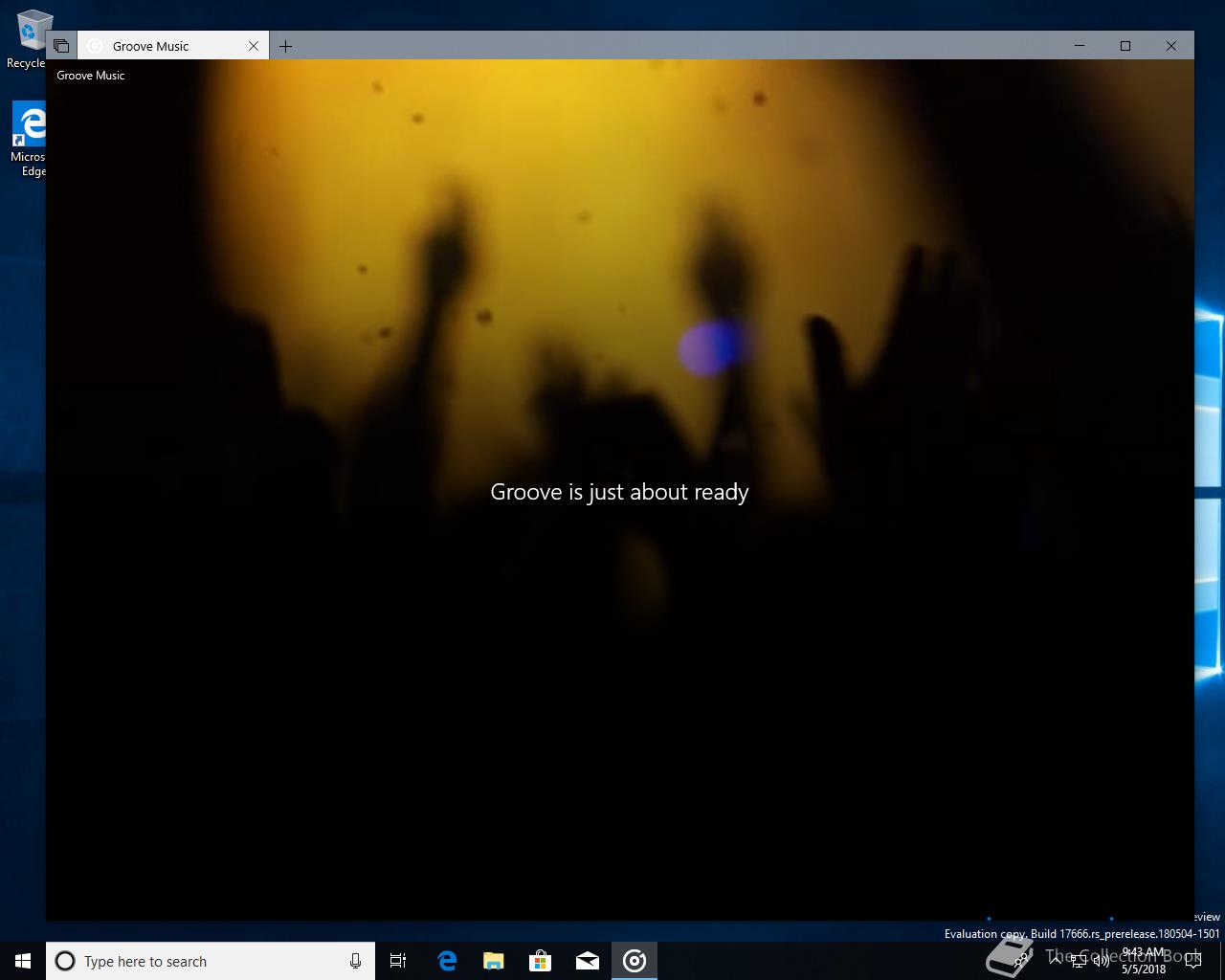Add a new tab with plus button
Viewport: 1225px width, 980px height.
(x=285, y=46)
